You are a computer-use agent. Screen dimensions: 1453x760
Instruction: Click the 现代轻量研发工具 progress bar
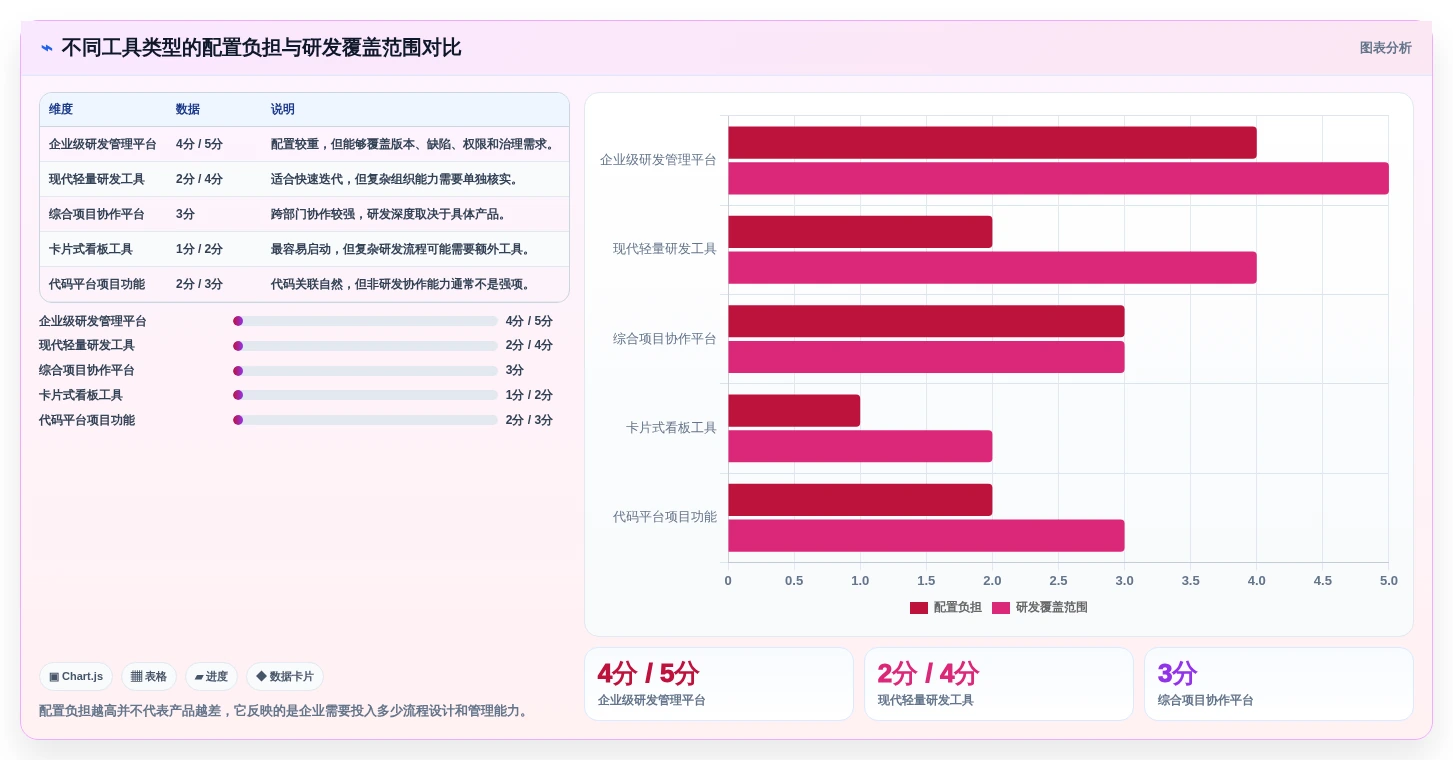pos(365,346)
